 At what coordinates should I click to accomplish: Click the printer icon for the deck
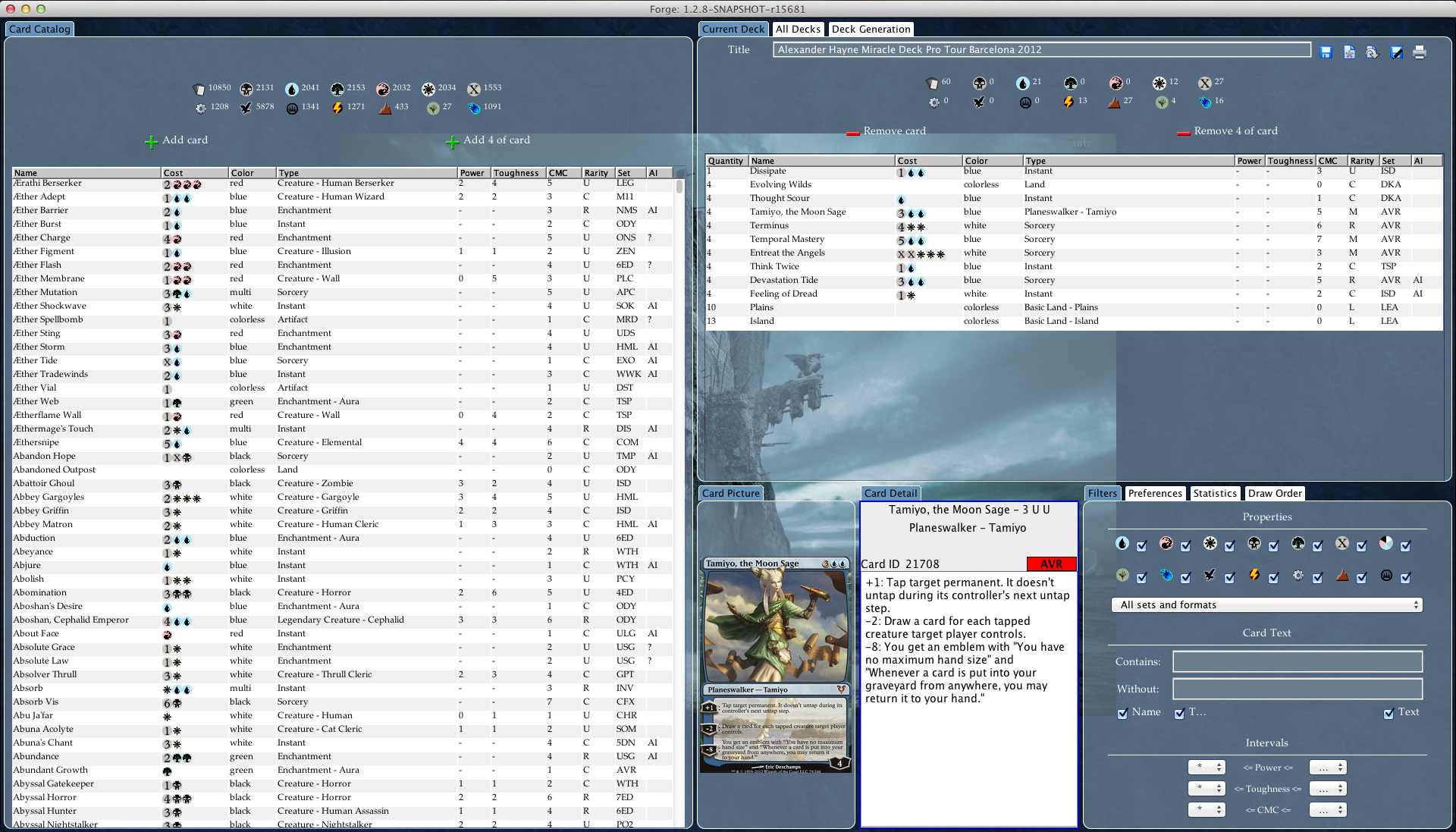pos(1420,52)
